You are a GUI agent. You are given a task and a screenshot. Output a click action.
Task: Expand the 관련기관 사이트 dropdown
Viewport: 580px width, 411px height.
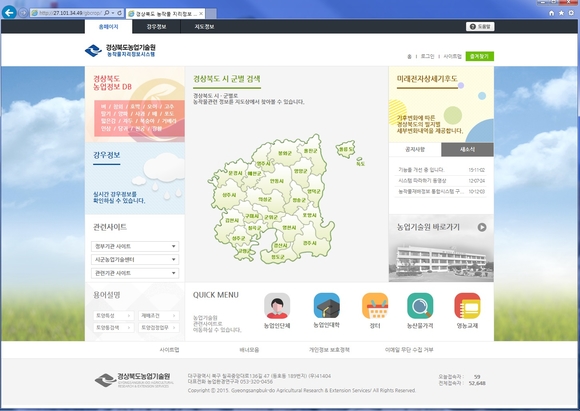pyautogui.click(x=135, y=273)
